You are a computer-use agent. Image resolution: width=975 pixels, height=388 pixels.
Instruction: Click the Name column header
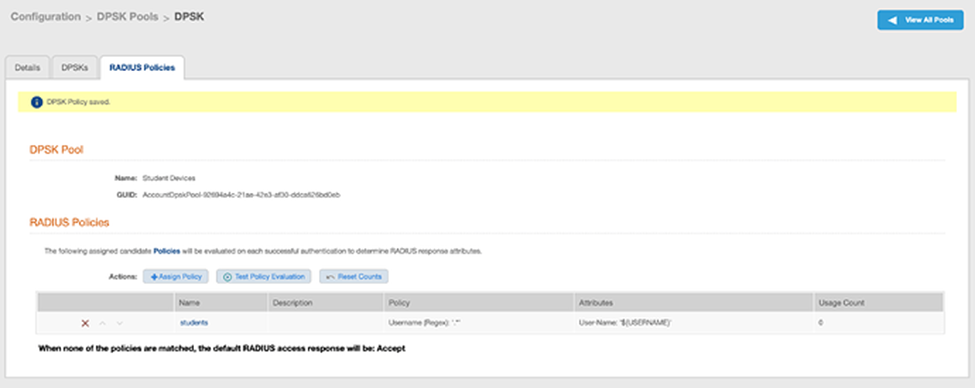point(221,303)
